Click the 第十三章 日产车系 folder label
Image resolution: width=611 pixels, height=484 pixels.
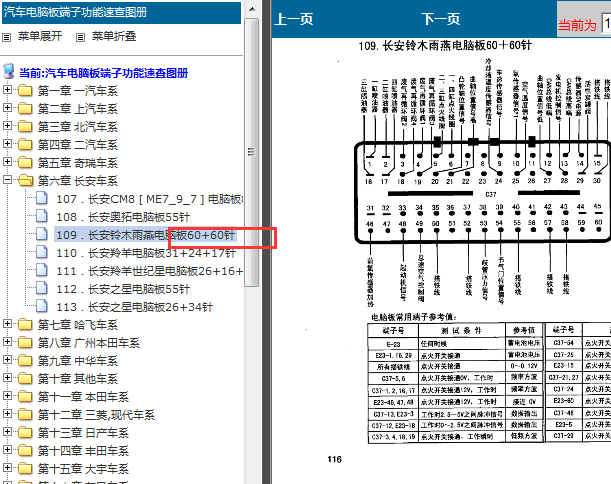point(83,433)
